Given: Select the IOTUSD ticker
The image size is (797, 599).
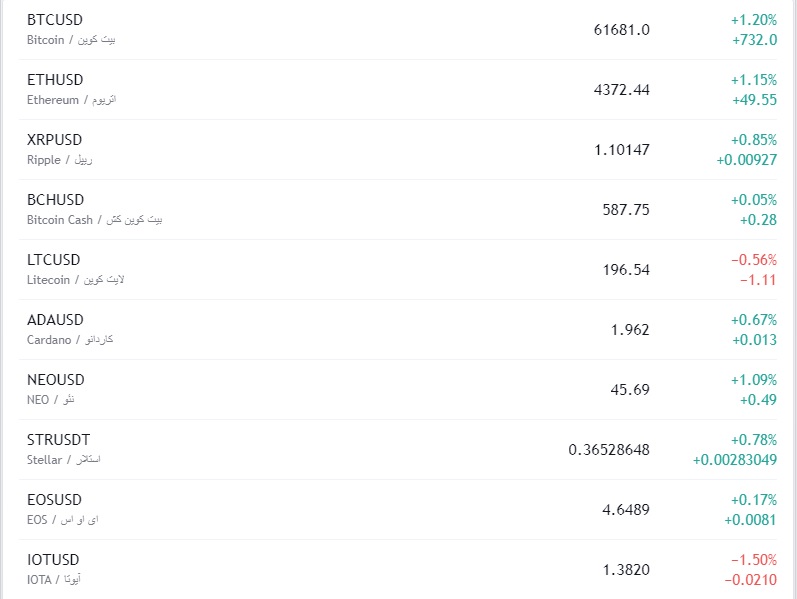Looking at the screenshot, I should coord(53,560).
